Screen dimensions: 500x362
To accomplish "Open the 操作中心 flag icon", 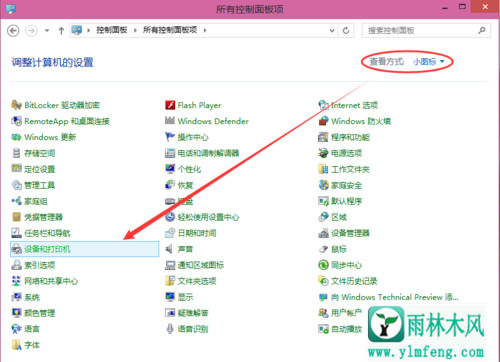I will pyautogui.click(x=170, y=137).
